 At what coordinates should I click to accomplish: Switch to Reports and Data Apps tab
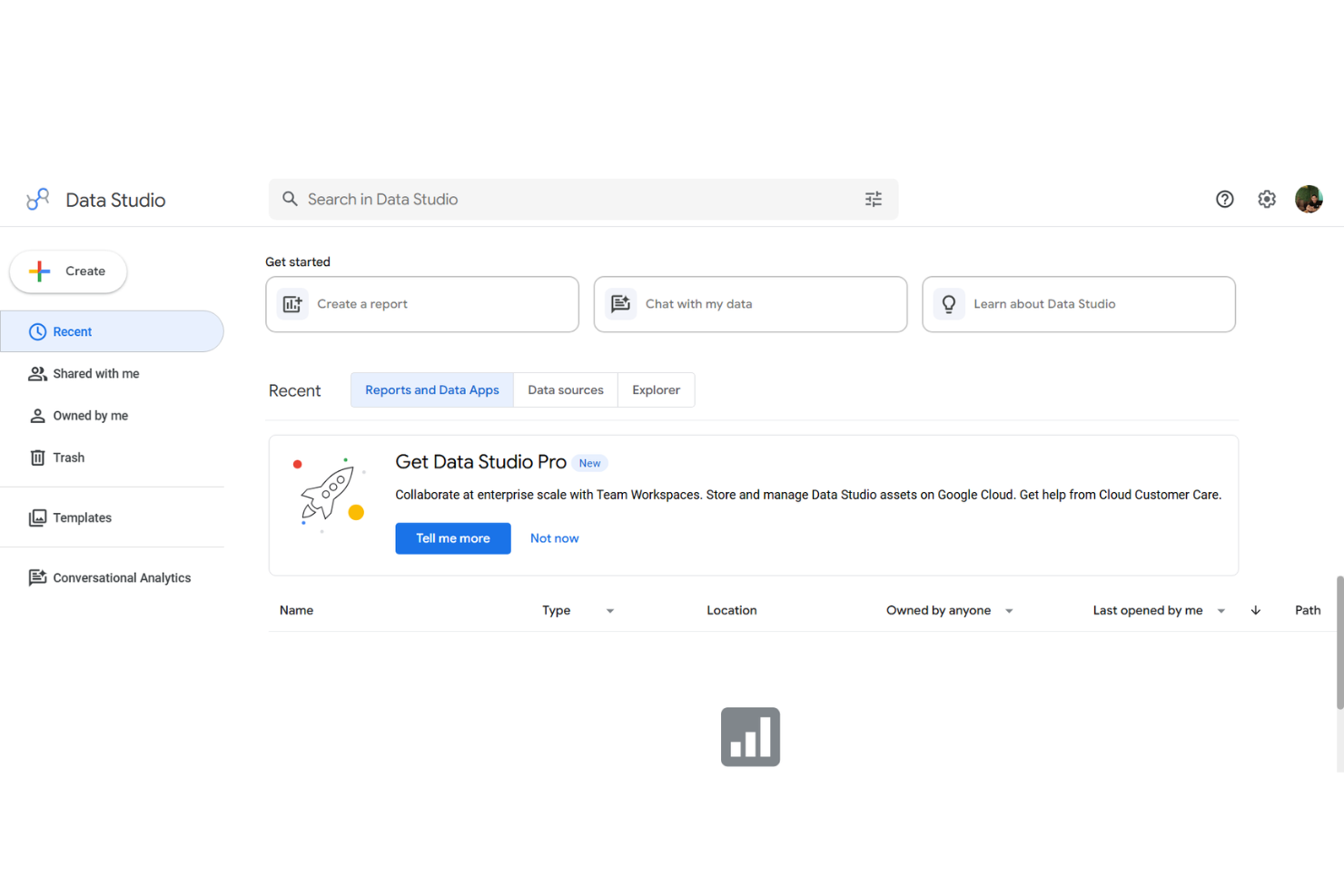(432, 389)
